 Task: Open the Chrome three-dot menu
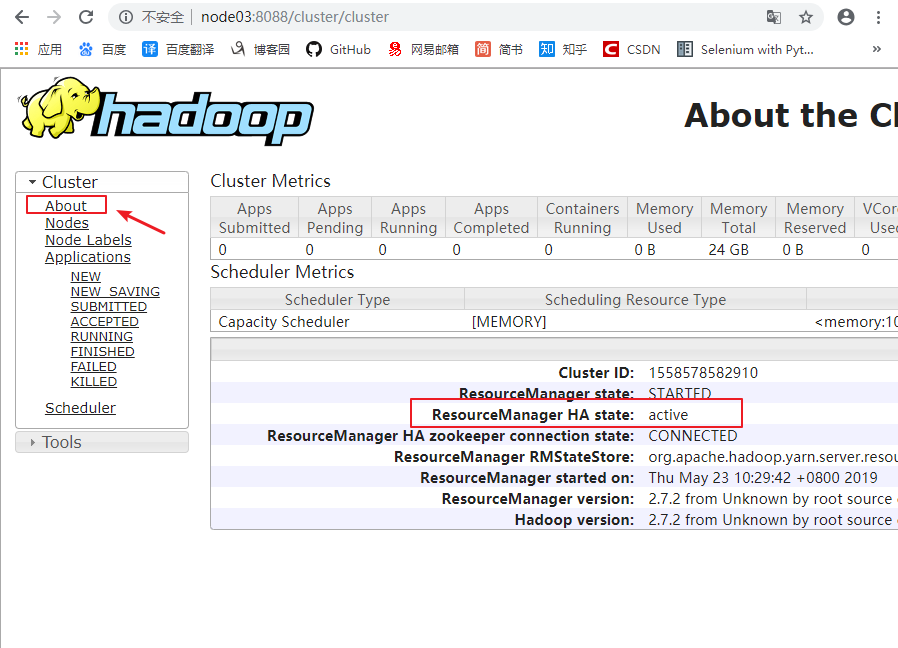tap(878, 17)
